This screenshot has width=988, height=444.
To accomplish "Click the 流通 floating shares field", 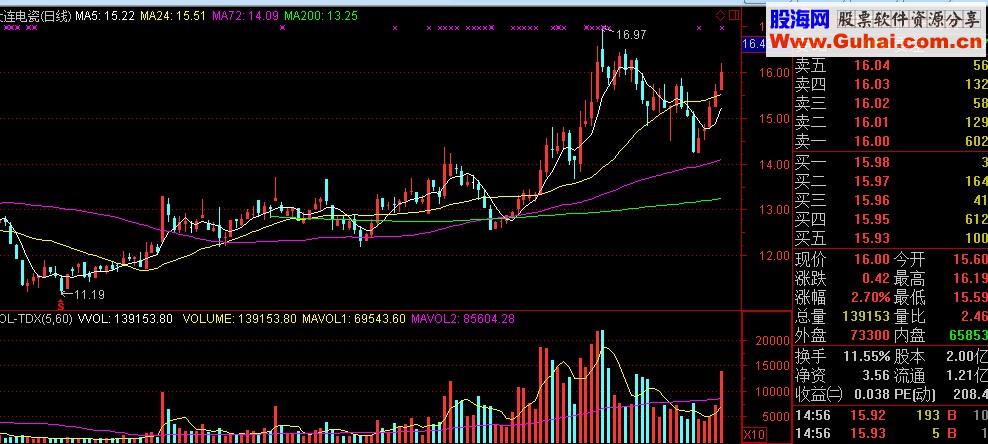I will tap(941, 376).
